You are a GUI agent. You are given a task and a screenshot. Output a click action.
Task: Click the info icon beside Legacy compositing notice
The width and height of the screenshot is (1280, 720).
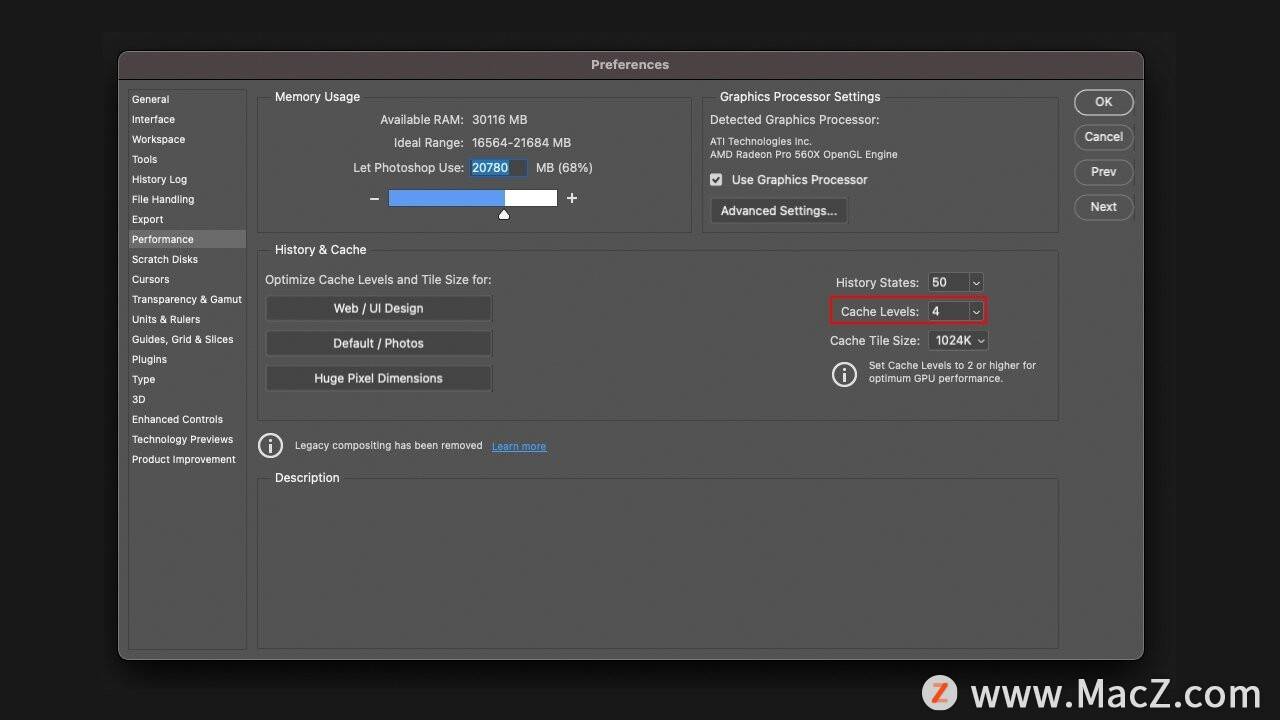tap(270, 446)
